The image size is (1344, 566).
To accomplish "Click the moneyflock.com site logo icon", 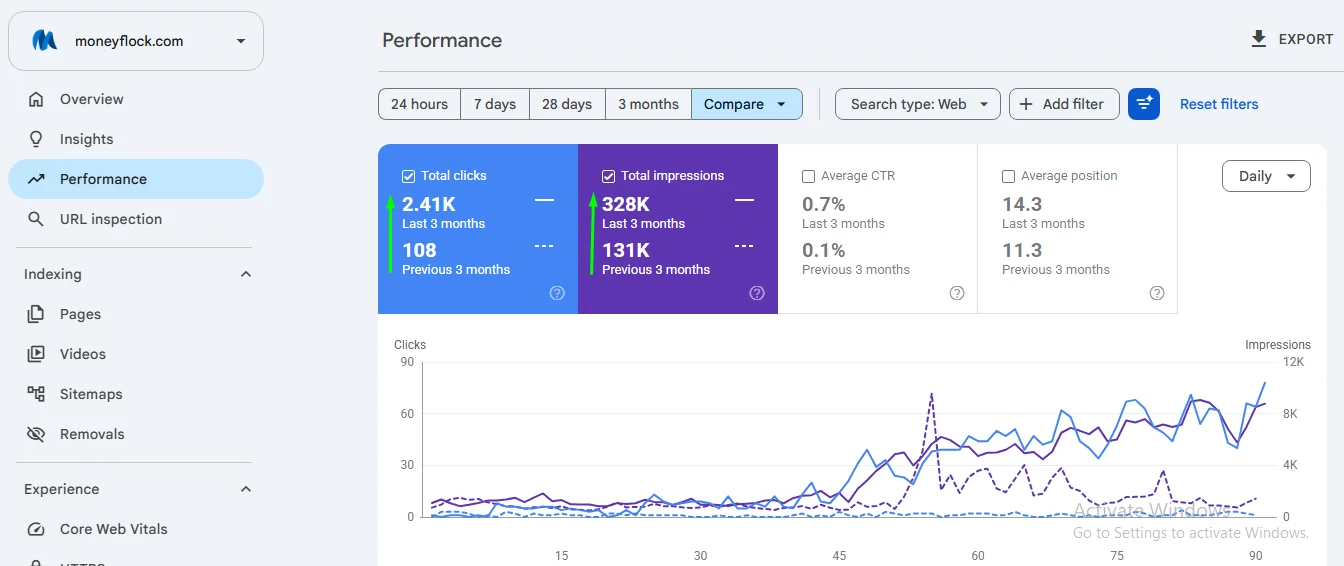I will [44, 41].
